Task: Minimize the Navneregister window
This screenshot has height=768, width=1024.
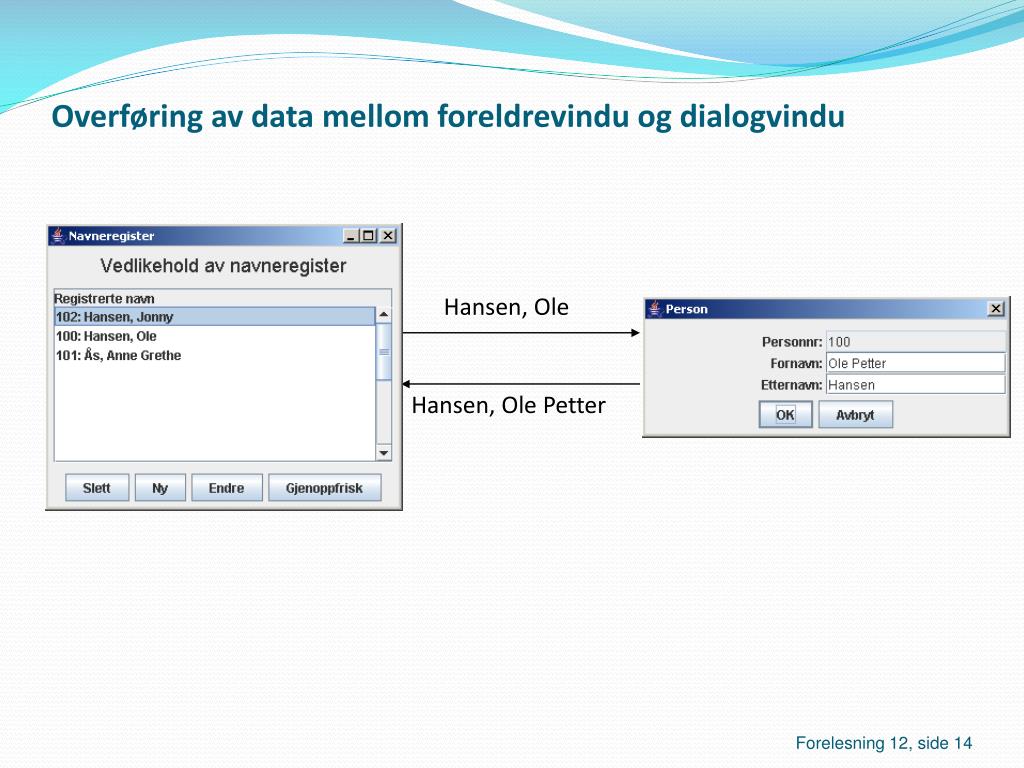Action: pos(351,236)
